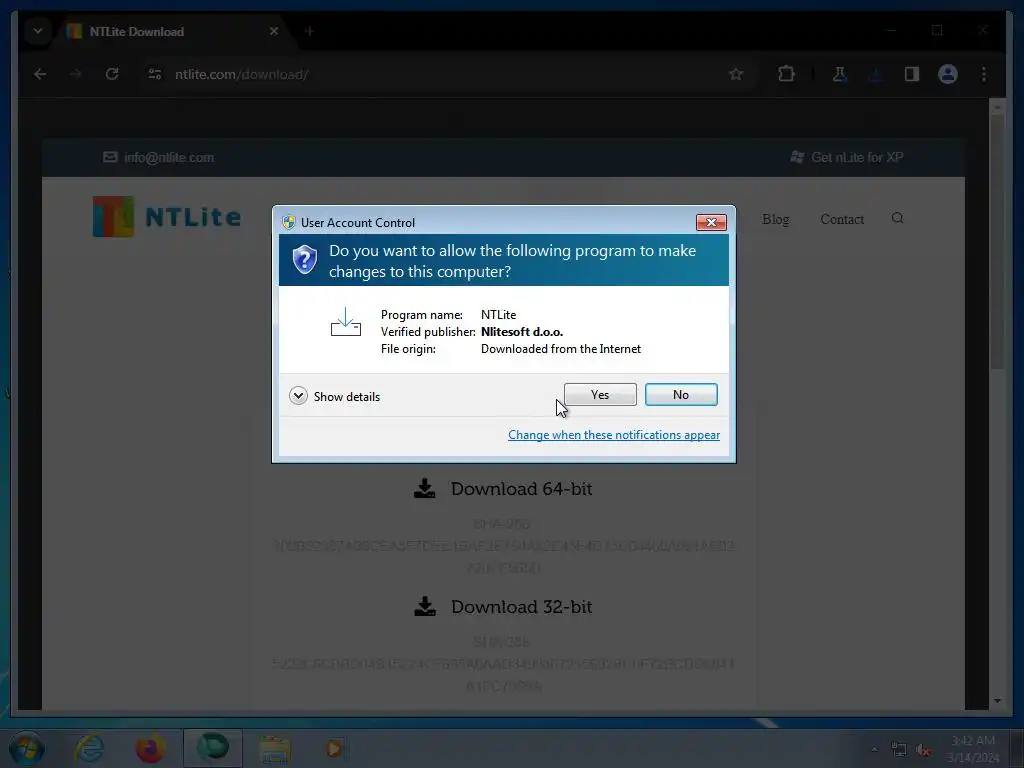Click the active green browser taskbar icon
1024x768 pixels.
coord(212,748)
